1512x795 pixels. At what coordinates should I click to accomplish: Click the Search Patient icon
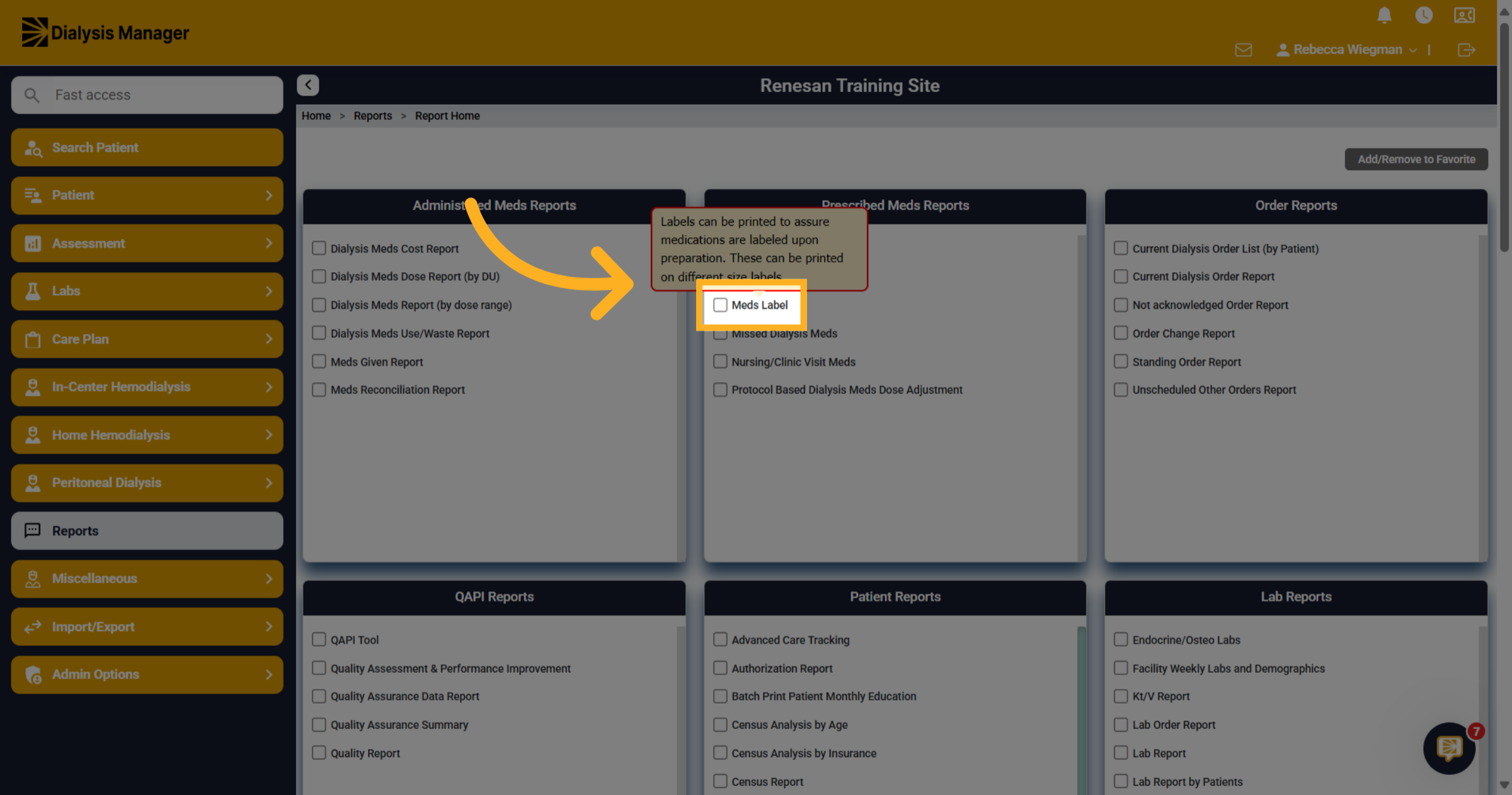(x=33, y=148)
